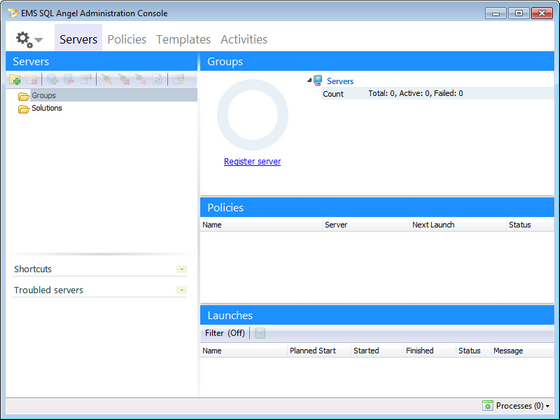Sort Policies by Next Launch column
The height and width of the screenshot is (420, 560).
[458, 225]
